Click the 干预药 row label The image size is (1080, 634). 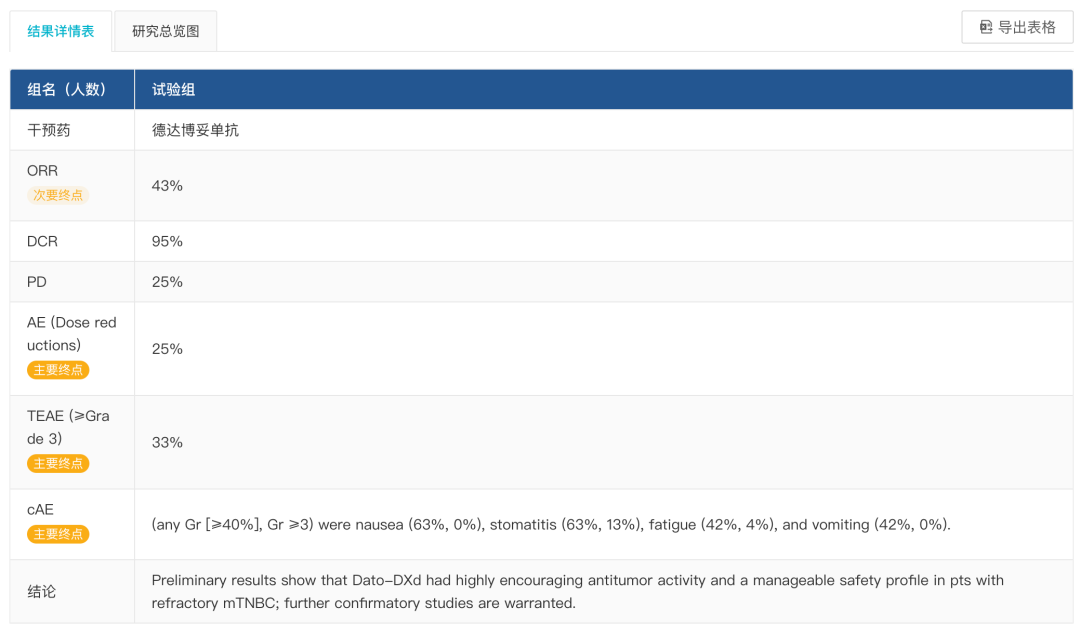(x=48, y=130)
